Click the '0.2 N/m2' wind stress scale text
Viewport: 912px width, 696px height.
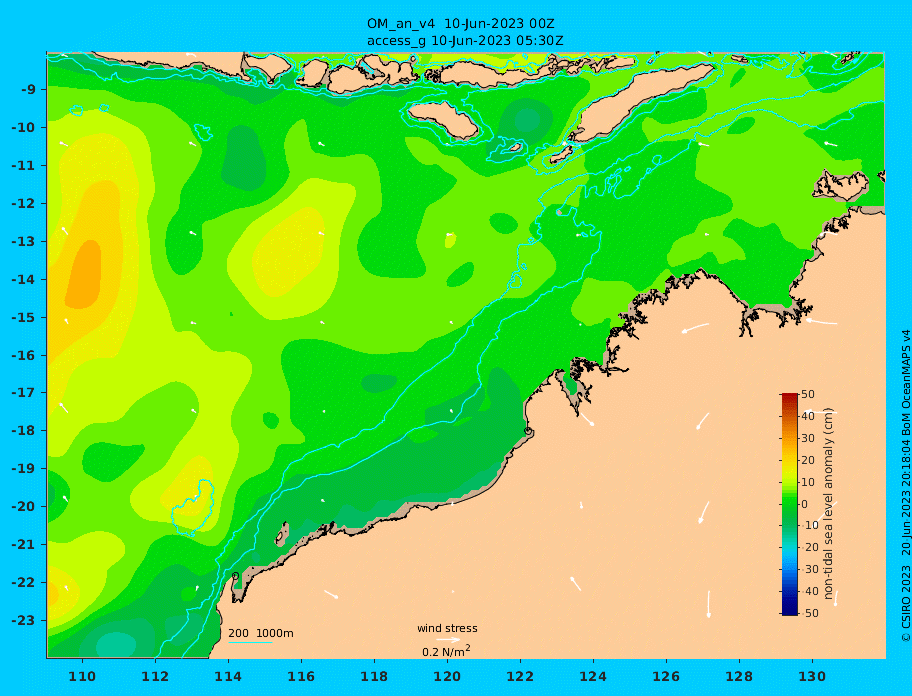pyautogui.click(x=446, y=651)
